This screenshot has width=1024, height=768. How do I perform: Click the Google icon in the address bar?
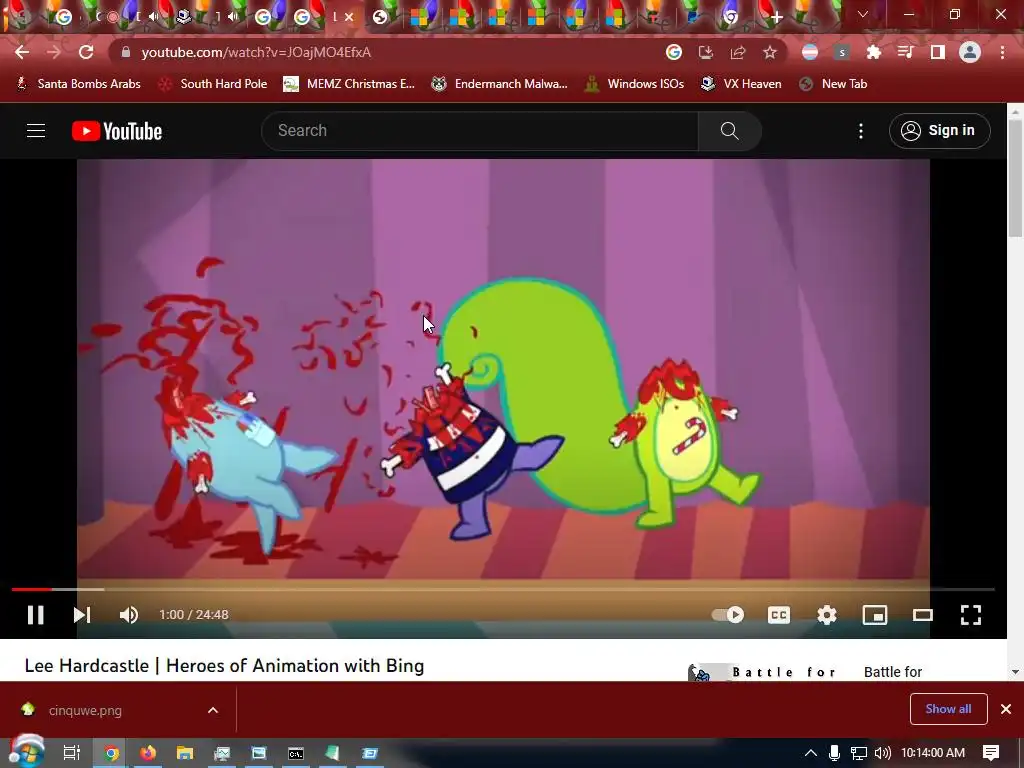[x=673, y=52]
